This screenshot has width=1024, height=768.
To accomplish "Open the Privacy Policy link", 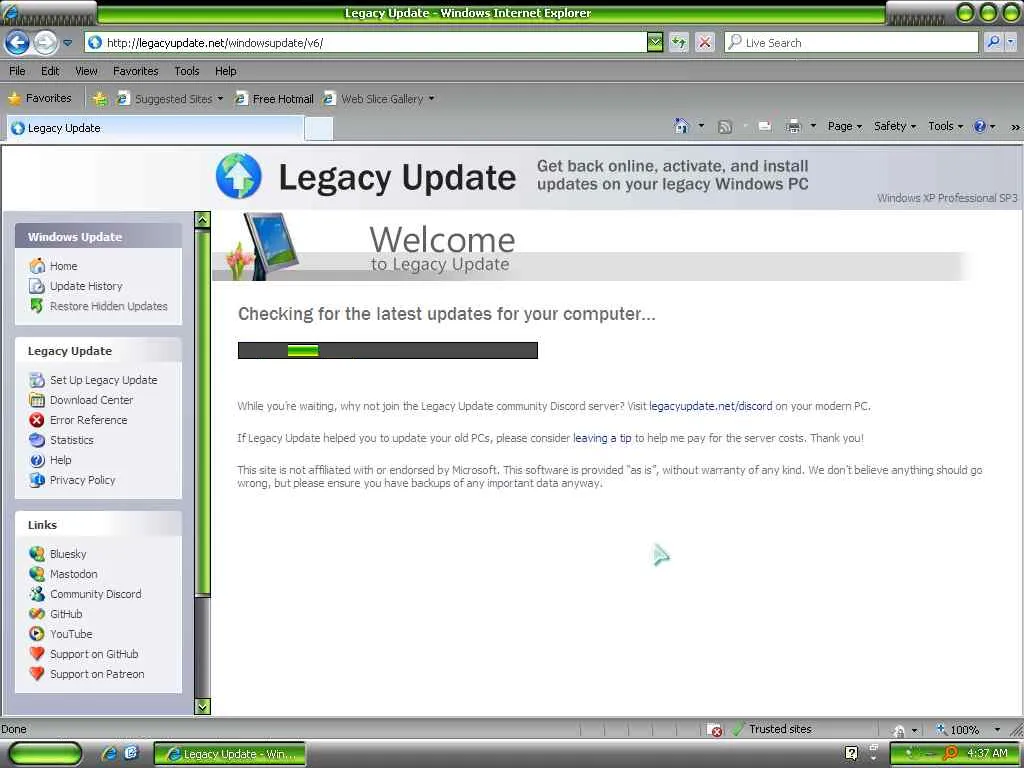I will tap(82, 480).
